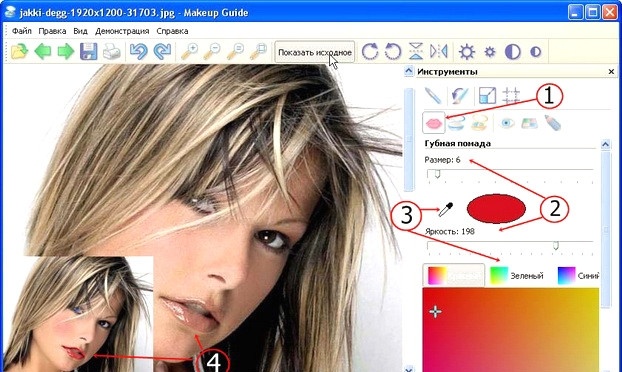622x372 pixels.
Task: Close the Инструменты panel
Action: (611, 71)
